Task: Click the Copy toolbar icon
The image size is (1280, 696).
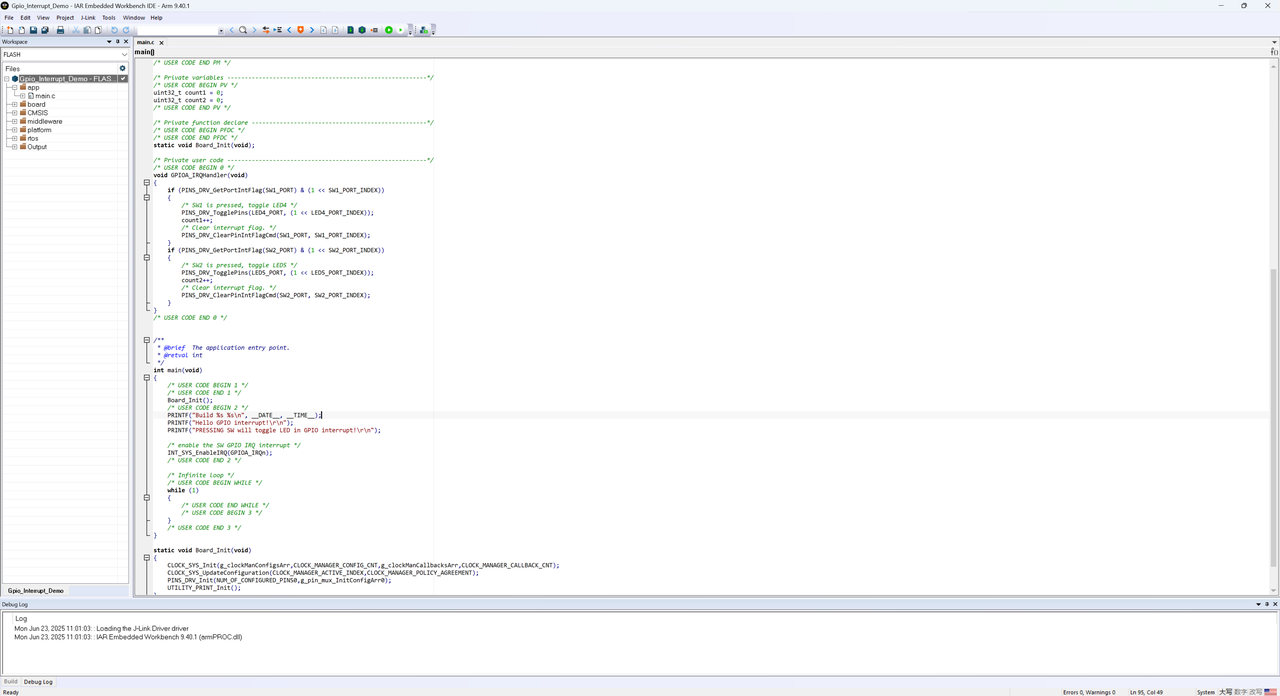Action: (87, 30)
